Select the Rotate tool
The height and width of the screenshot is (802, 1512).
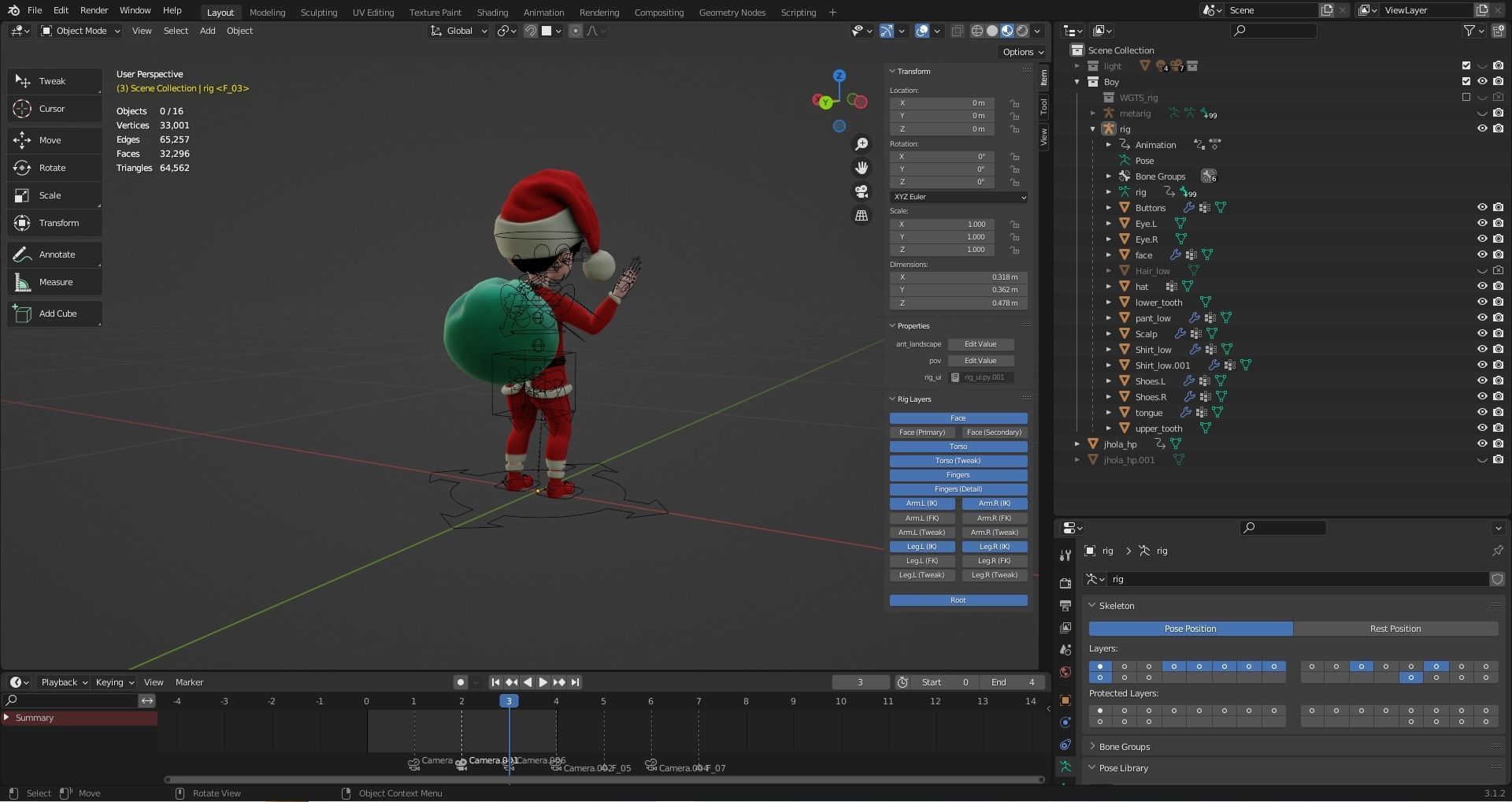click(54, 168)
